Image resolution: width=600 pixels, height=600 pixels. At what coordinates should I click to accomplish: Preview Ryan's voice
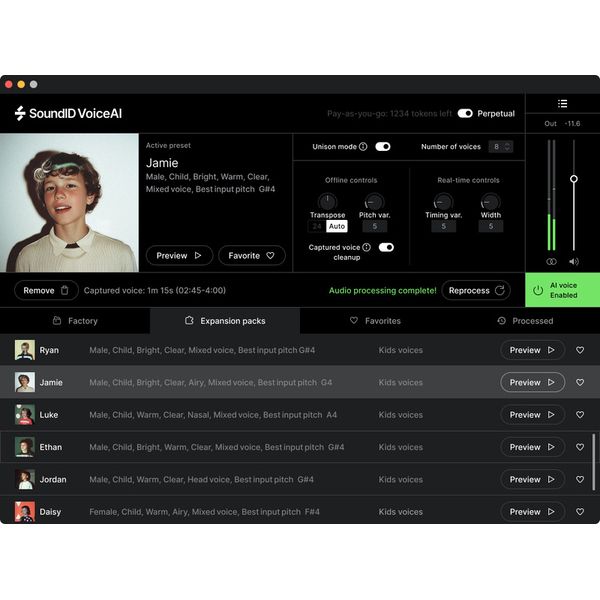pyautogui.click(x=532, y=350)
